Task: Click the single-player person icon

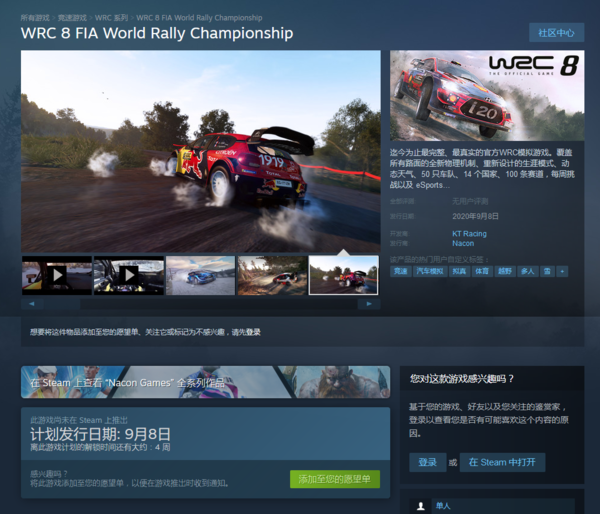Action: [421, 506]
